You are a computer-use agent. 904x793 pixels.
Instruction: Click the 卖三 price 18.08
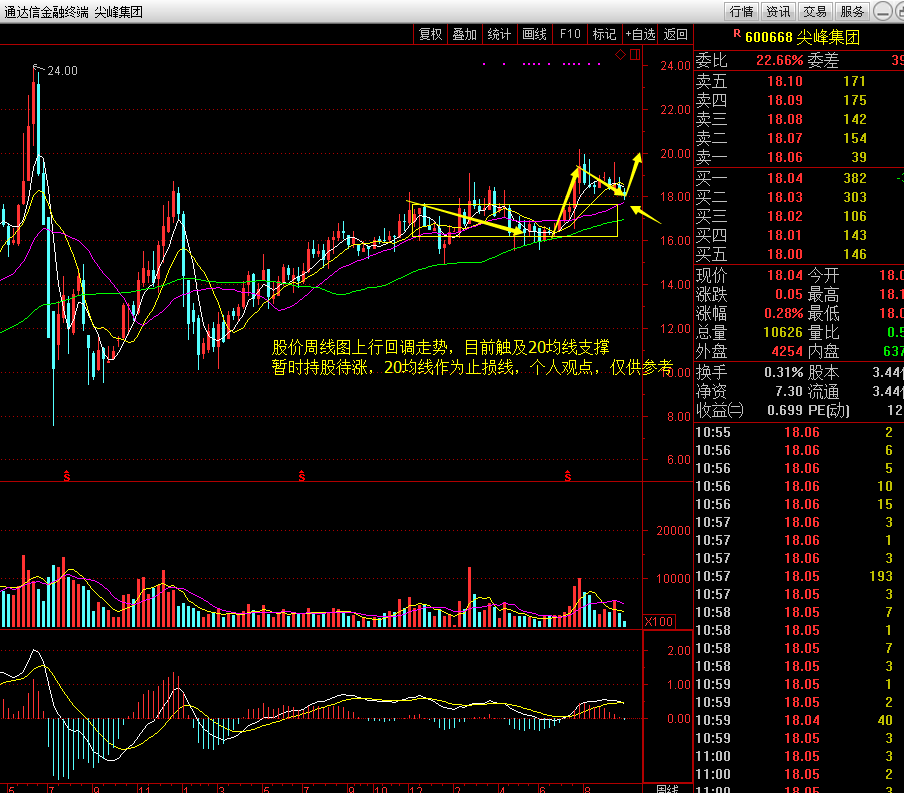point(785,119)
